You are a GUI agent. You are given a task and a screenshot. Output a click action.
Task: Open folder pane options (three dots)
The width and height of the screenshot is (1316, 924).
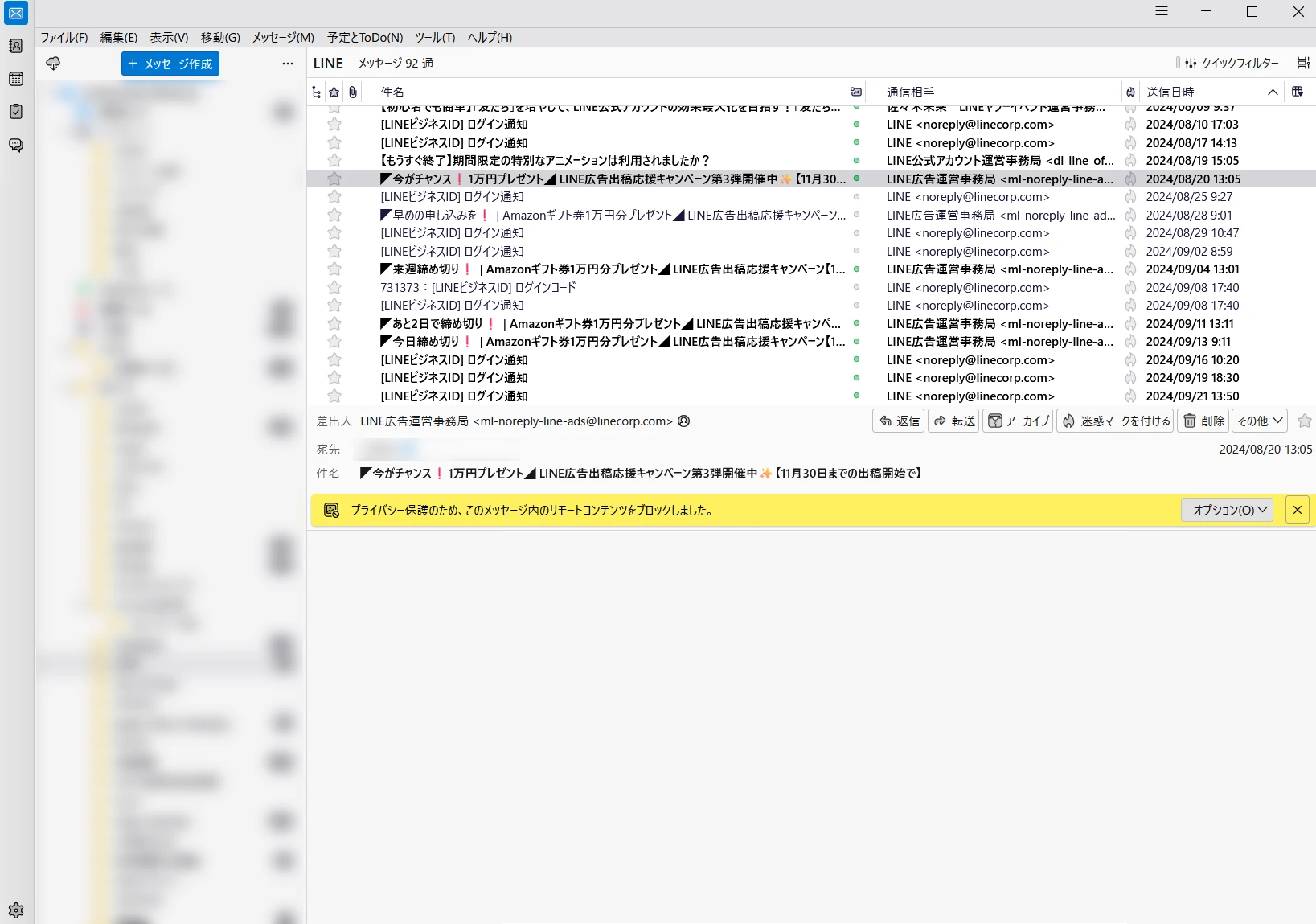tap(288, 64)
